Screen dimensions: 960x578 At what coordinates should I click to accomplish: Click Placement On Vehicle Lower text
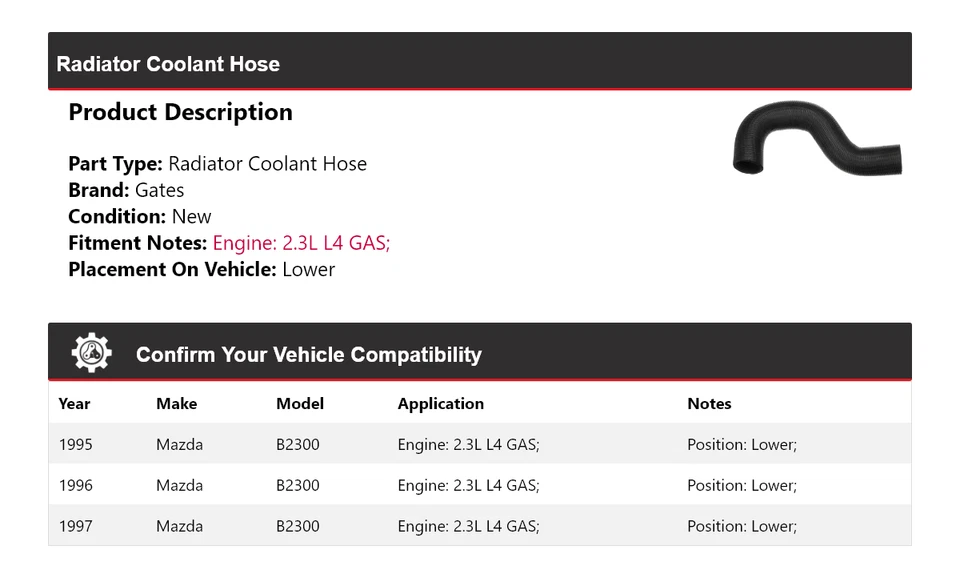(201, 269)
